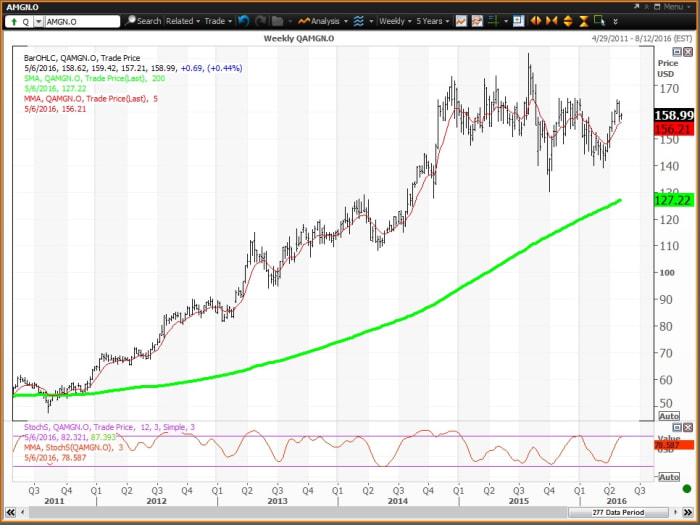Click the horizontal compress arrows icon

[550, 20]
